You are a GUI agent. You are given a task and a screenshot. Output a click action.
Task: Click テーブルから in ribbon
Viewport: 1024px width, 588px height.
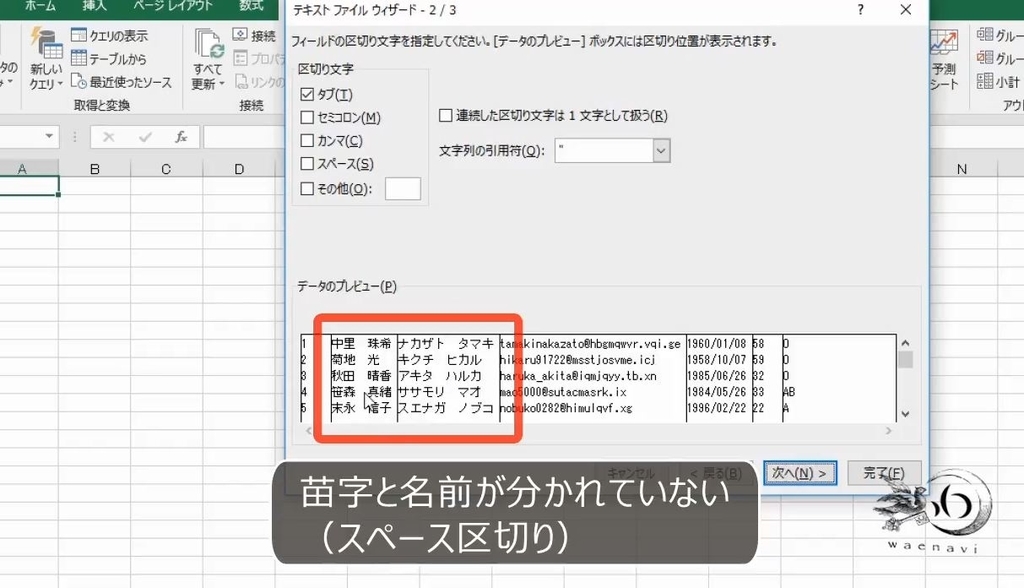tap(109, 59)
